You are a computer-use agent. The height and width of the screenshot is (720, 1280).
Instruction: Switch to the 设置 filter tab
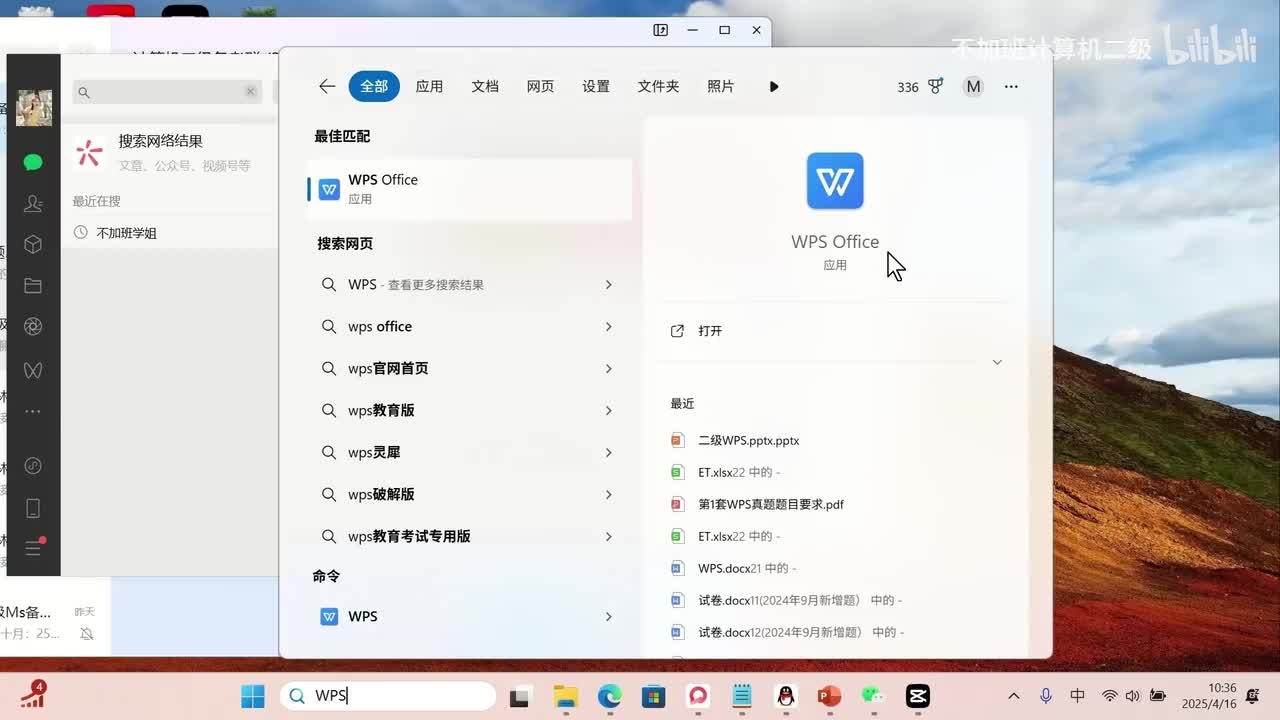point(596,87)
